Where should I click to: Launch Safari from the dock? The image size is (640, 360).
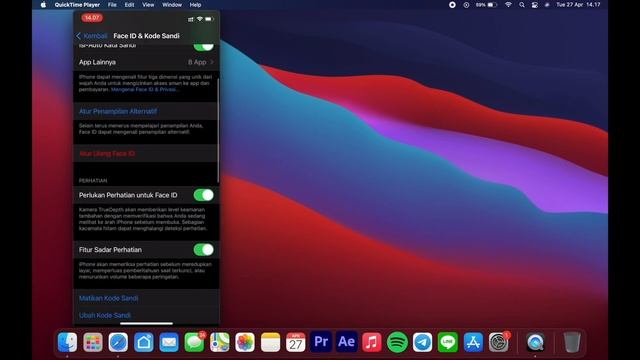point(118,342)
